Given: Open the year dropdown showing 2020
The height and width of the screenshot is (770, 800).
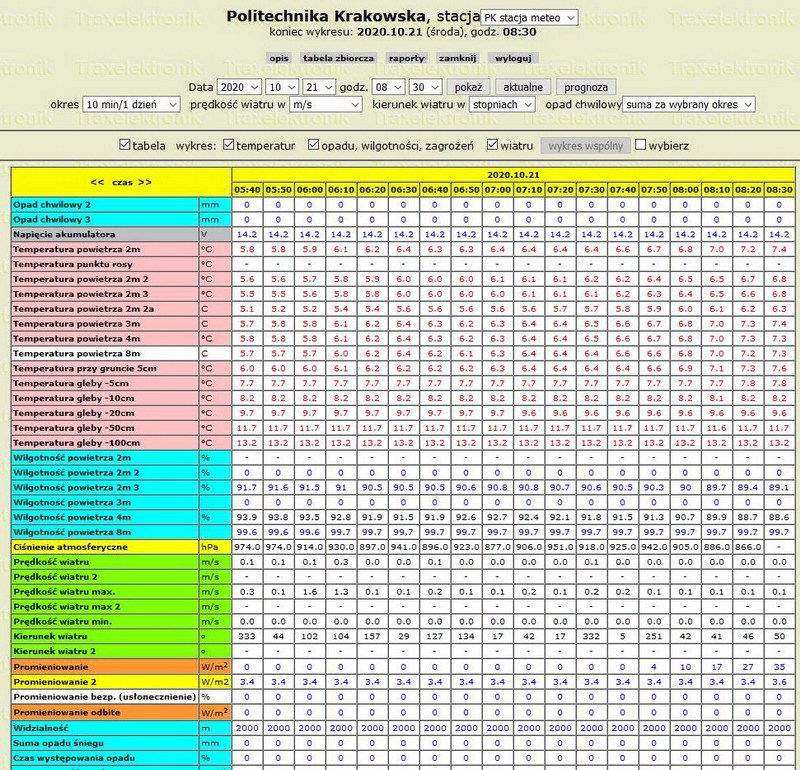Looking at the screenshot, I should [239, 87].
